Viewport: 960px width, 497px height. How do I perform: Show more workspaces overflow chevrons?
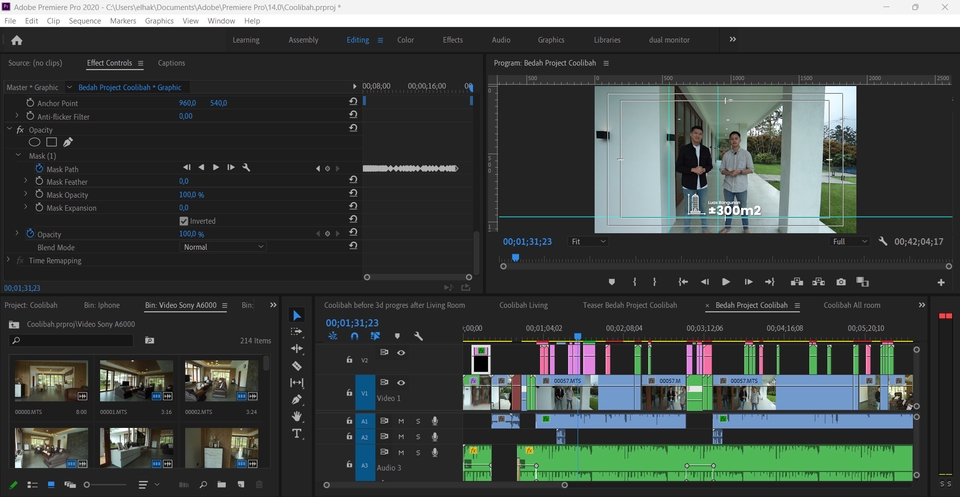pos(732,39)
